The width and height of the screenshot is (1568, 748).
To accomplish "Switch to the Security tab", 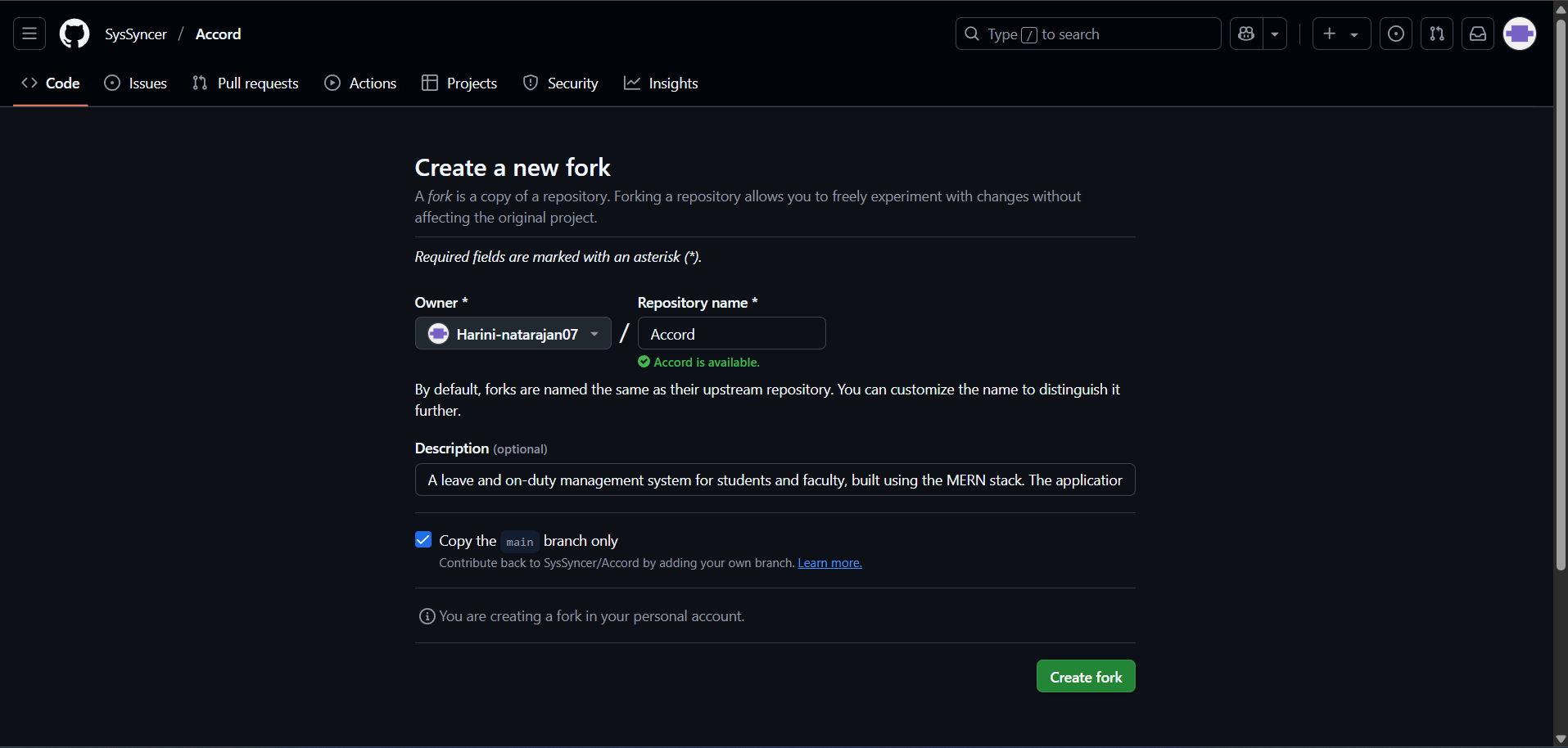I will coord(561,83).
